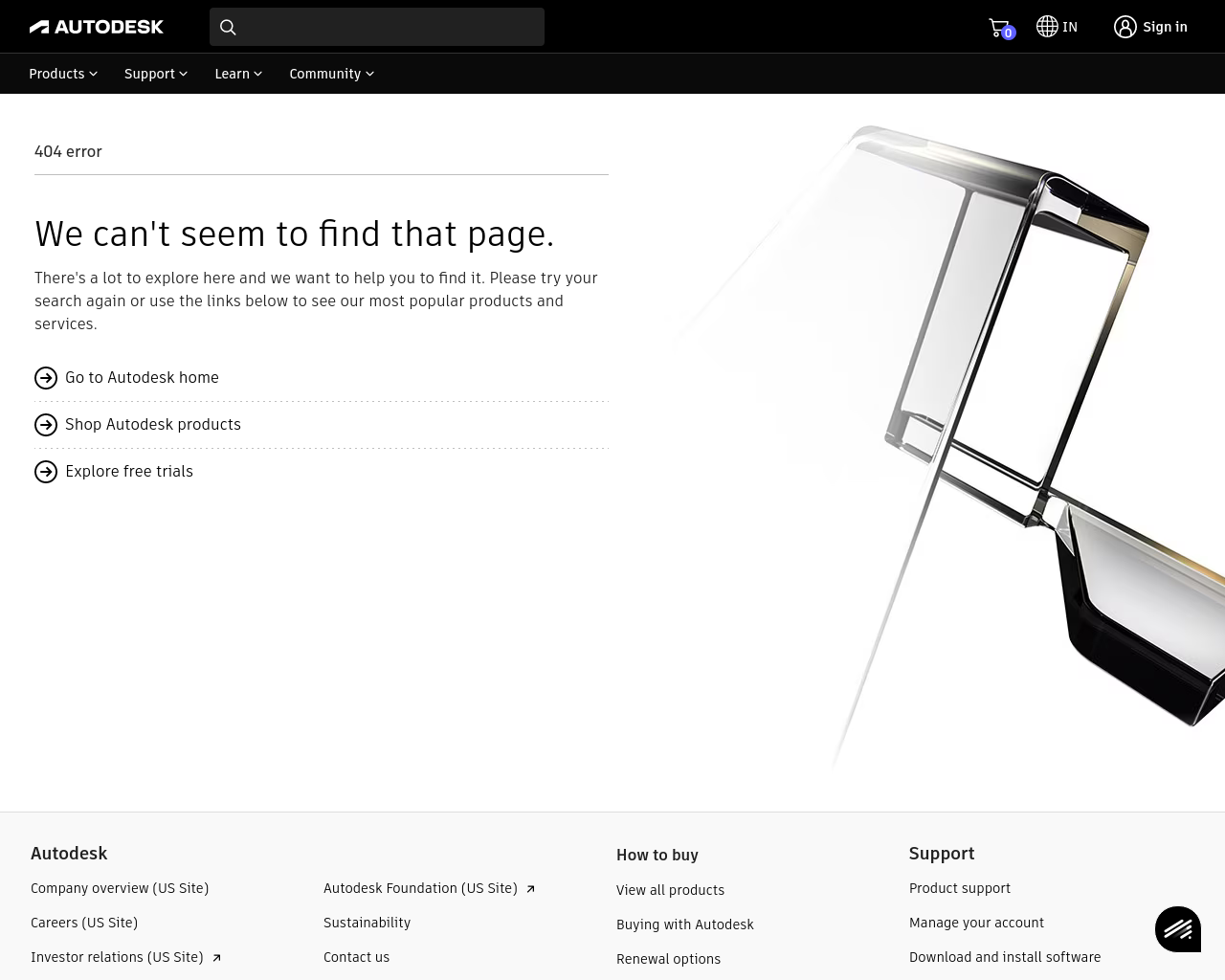Click the user profile Sign in icon

click(1125, 27)
